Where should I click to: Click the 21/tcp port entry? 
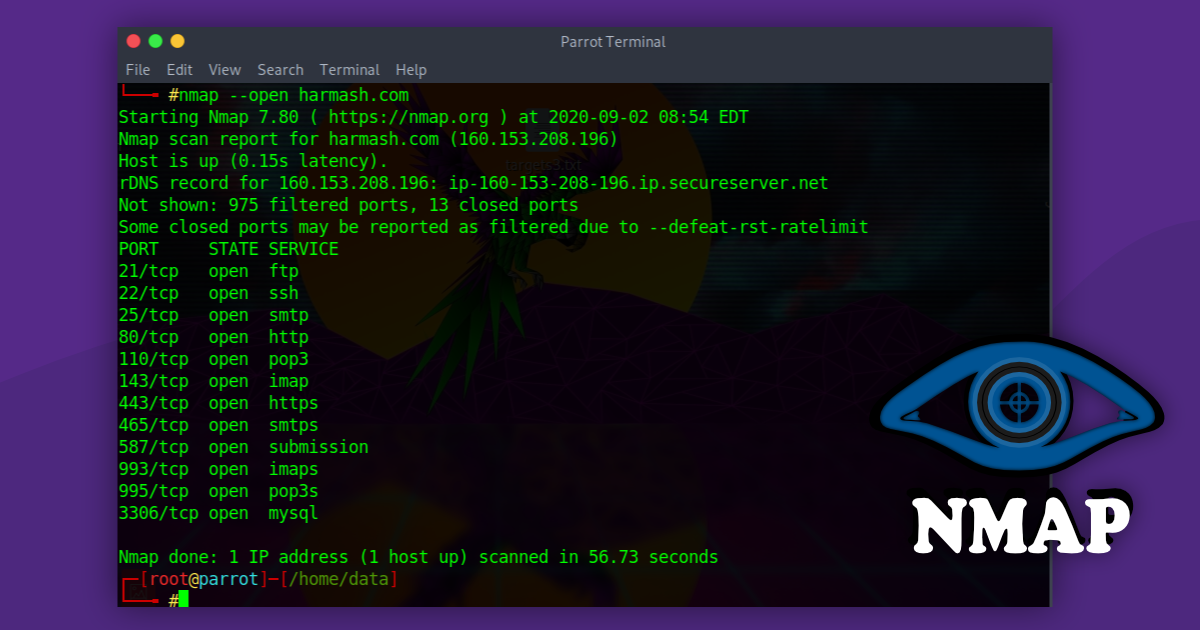[x=148, y=271]
